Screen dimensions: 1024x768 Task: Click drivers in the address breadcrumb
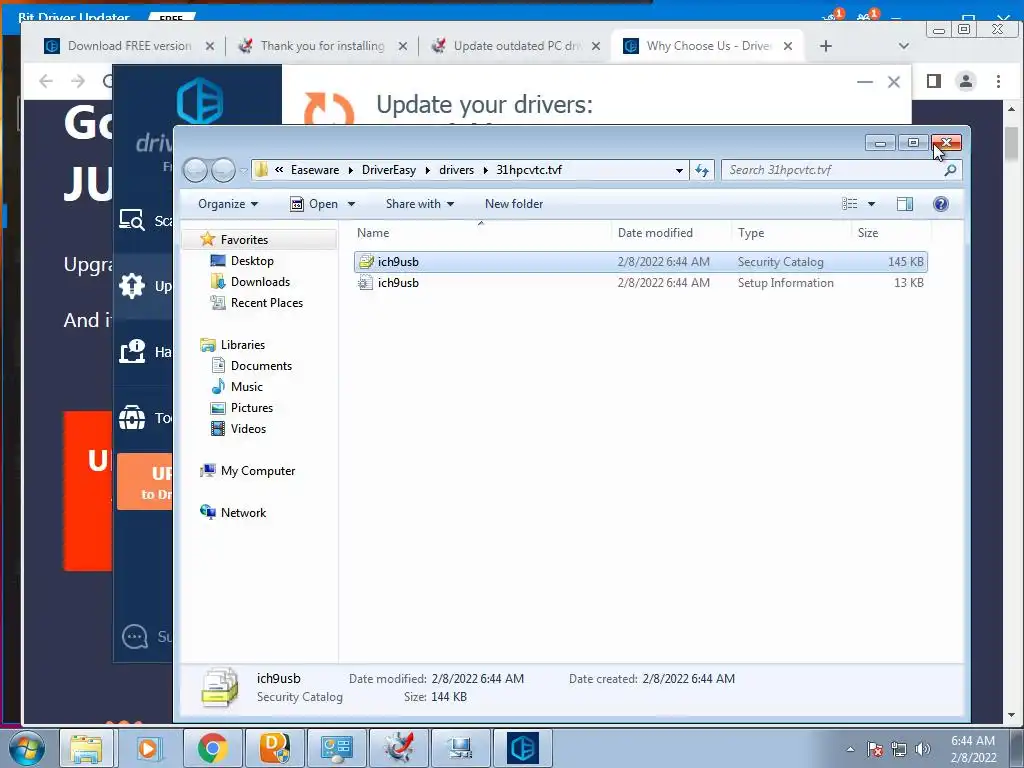456,170
